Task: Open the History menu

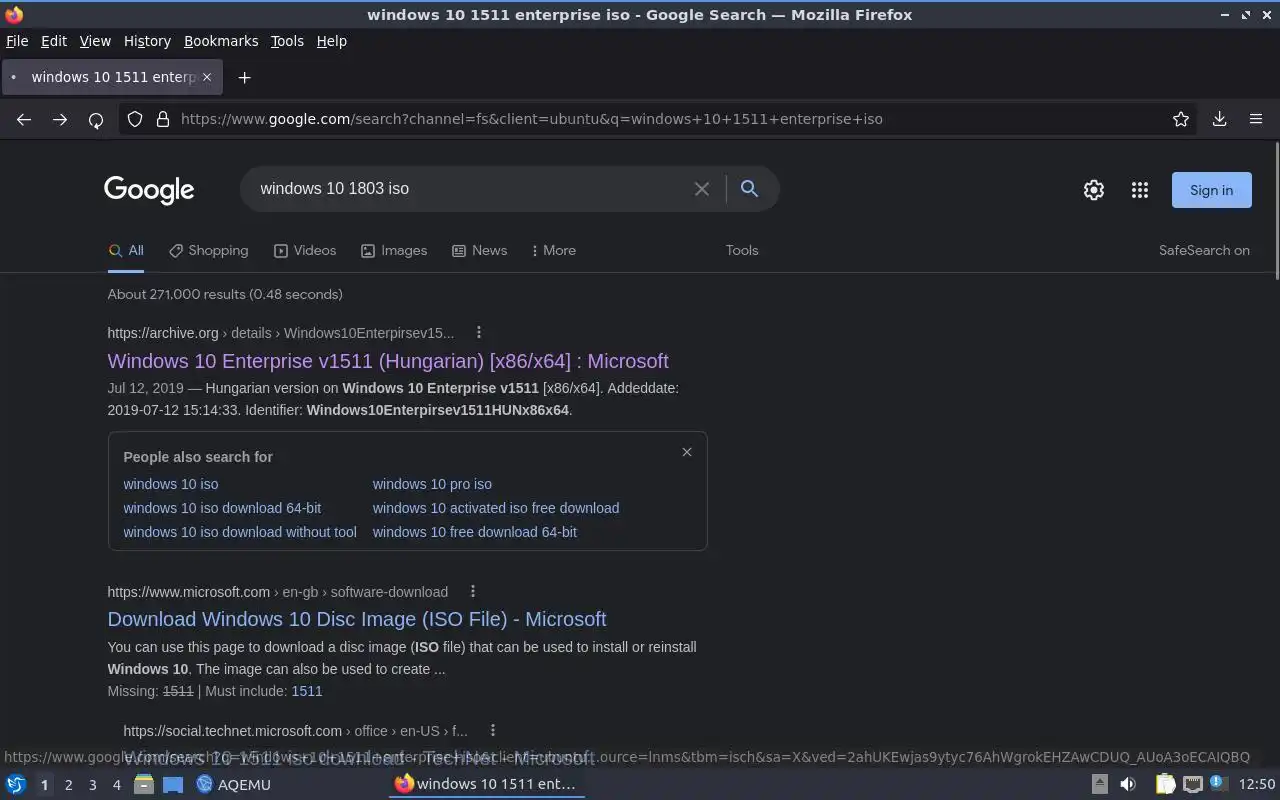Action: click(147, 41)
